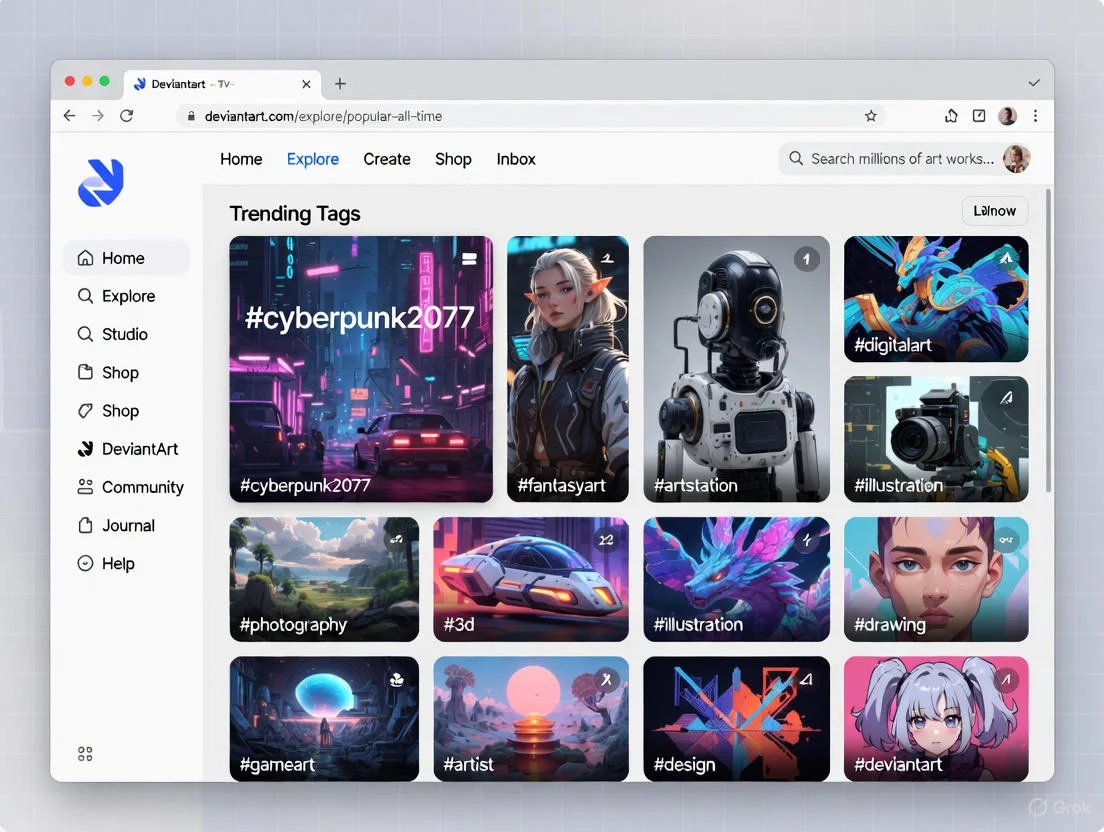The width and height of the screenshot is (1104, 832).
Task: Switch to the Explore top navigation tab
Action: click(312, 159)
